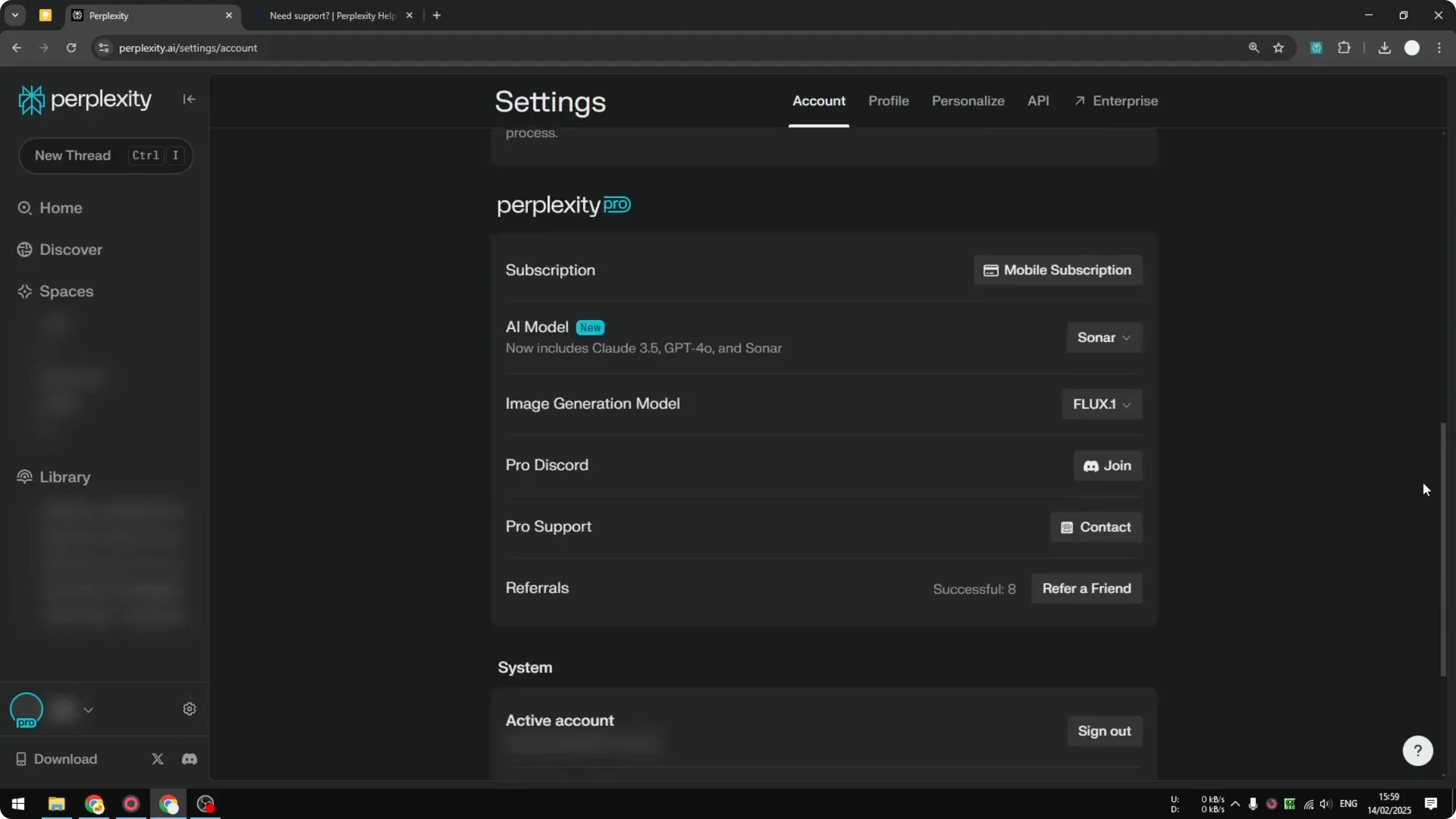Switch to the Profile settings tab
Screen dimensions: 1456x819
[x=888, y=101]
